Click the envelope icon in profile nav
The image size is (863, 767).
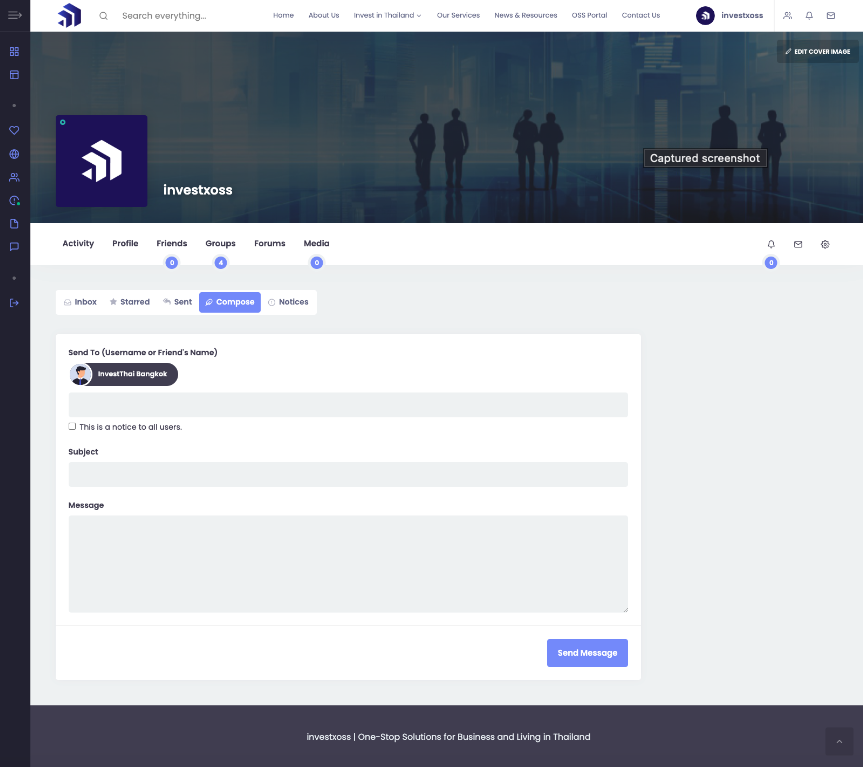798,244
